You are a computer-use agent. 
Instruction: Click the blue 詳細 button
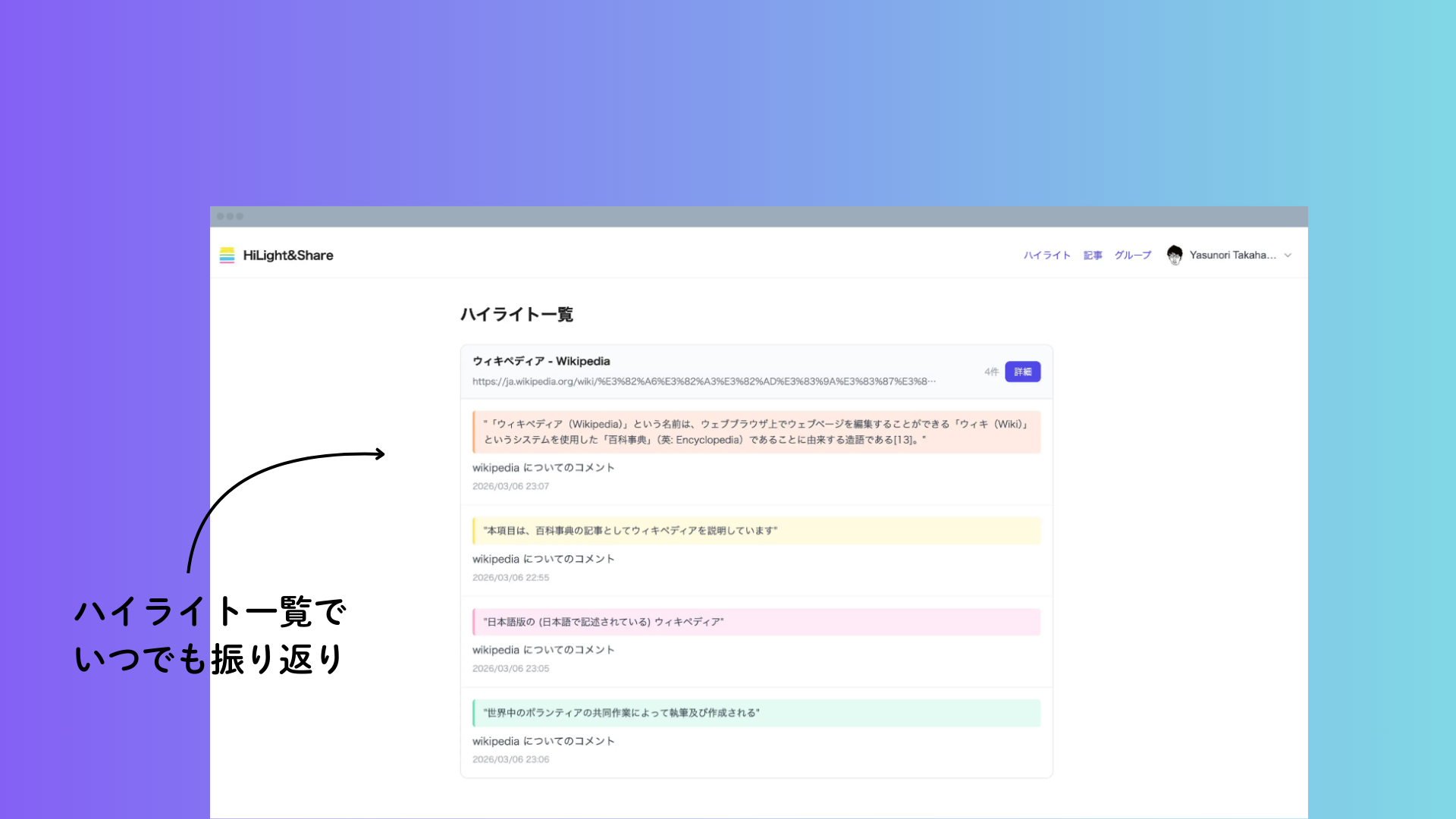click(x=1022, y=372)
